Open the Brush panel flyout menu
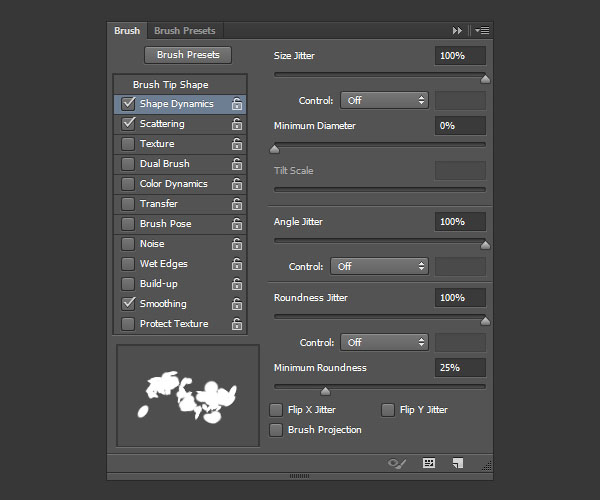600x500 pixels. (482, 30)
